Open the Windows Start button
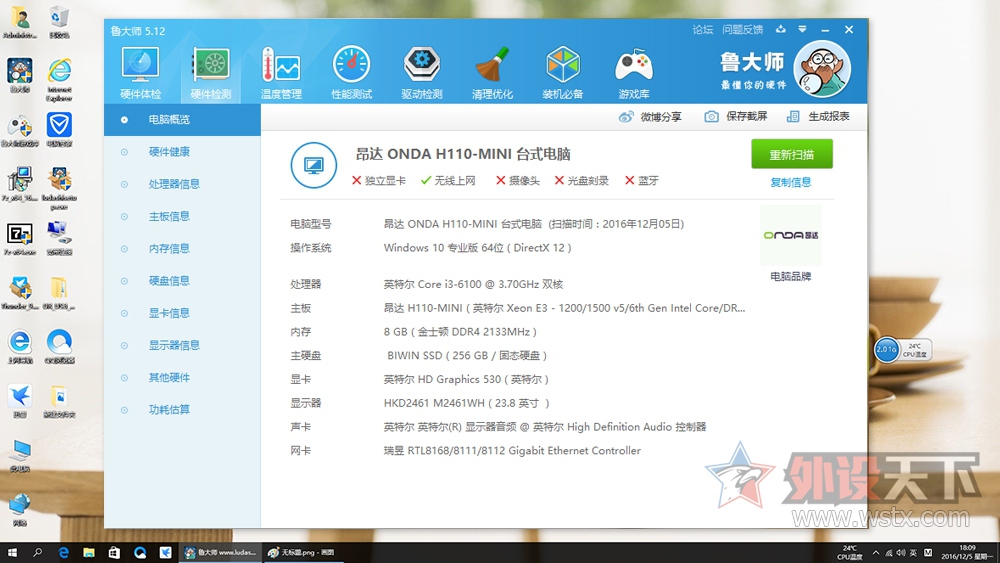 click(12, 552)
